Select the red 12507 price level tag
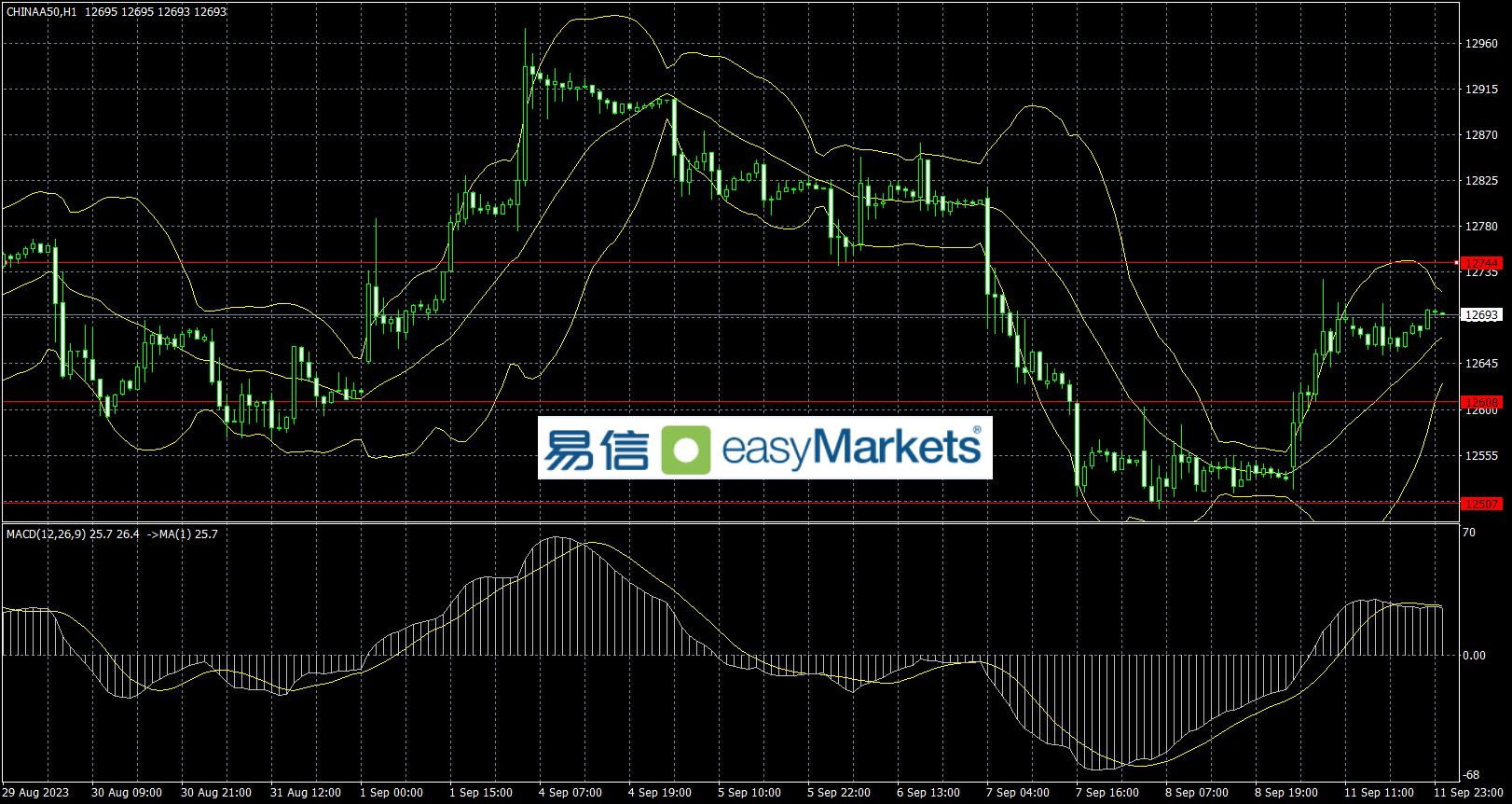The image size is (1512, 804). pyautogui.click(x=1481, y=505)
